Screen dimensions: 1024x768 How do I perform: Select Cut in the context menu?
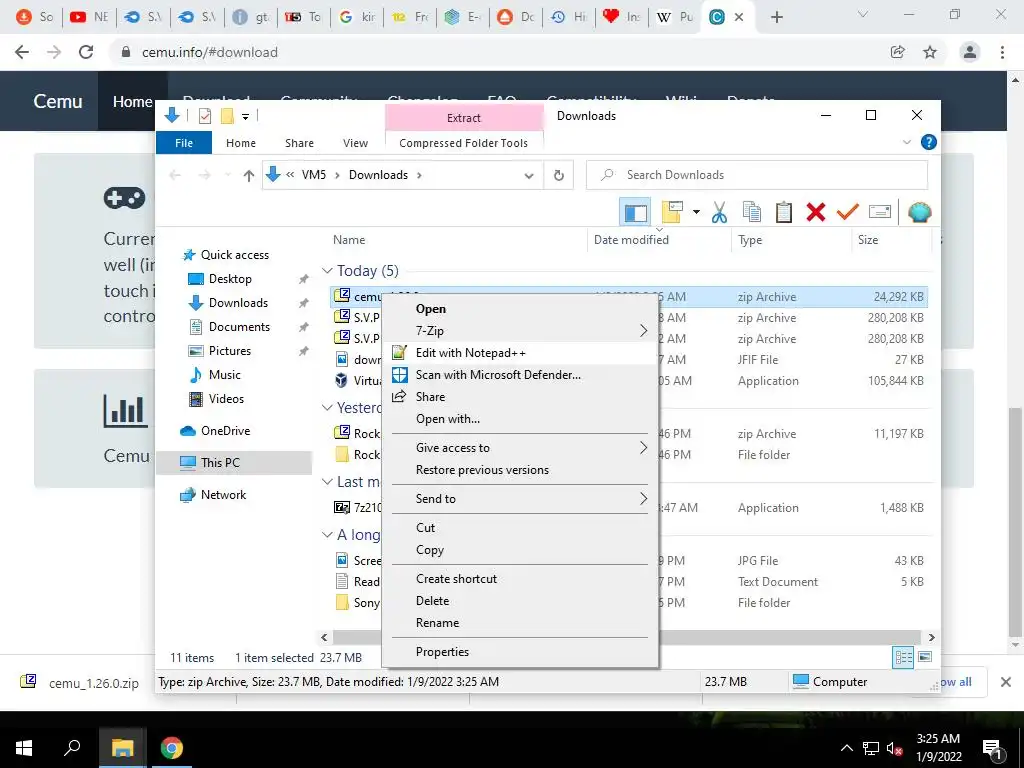[x=520, y=528]
